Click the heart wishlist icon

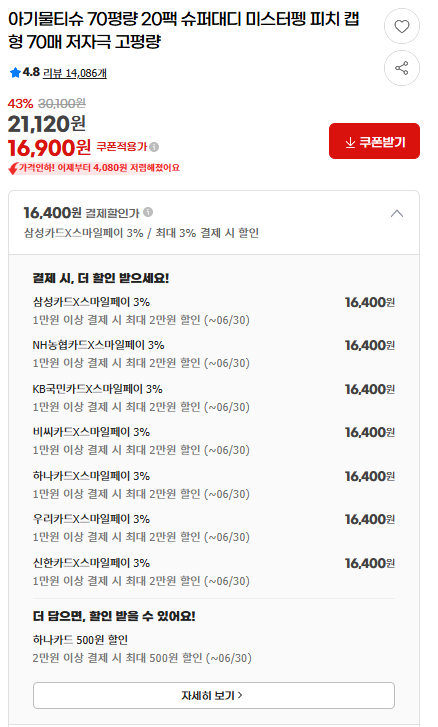click(401, 26)
